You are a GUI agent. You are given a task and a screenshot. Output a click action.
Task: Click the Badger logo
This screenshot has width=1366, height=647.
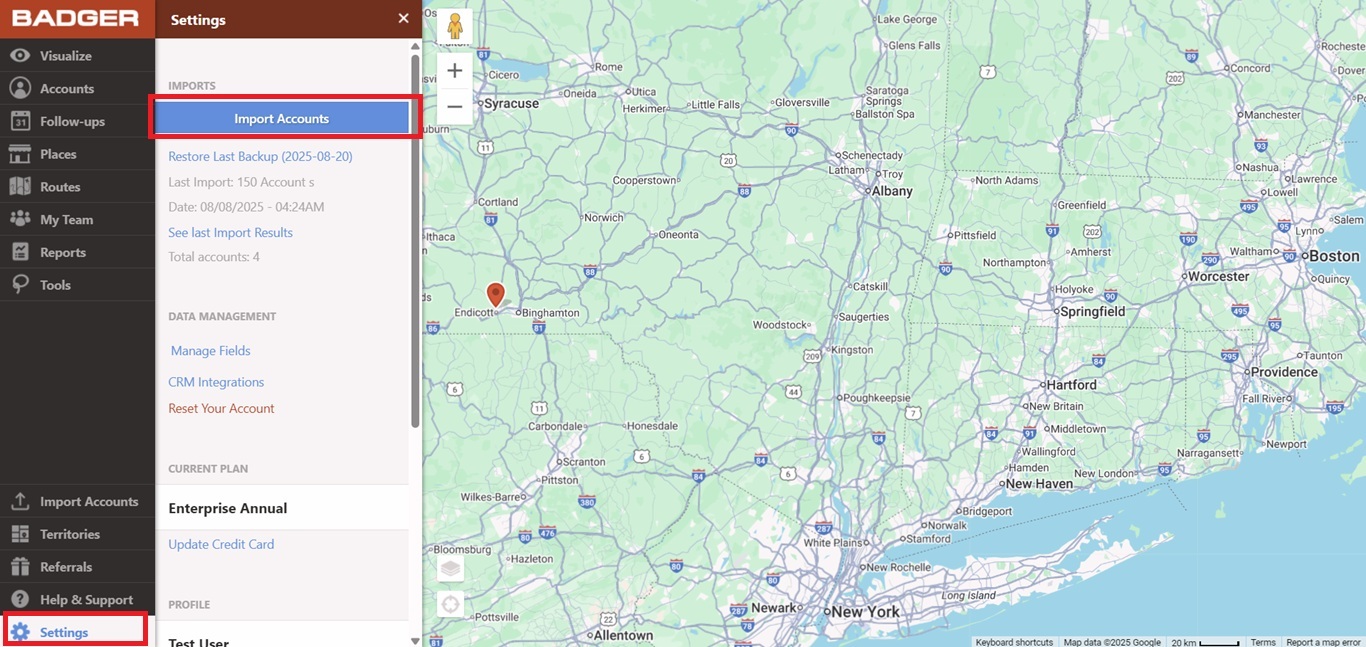(x=76, y=18)
